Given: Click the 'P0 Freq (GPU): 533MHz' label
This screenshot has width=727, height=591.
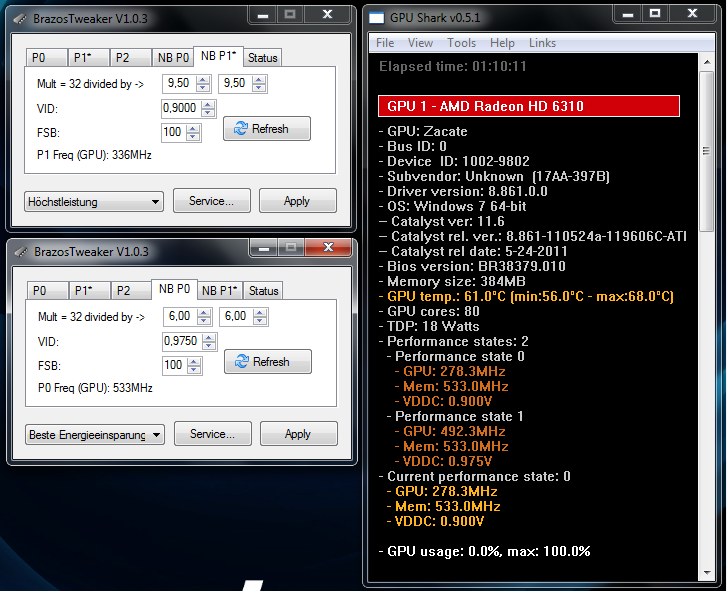Looking at the screenshot, I should click(95, 388).
